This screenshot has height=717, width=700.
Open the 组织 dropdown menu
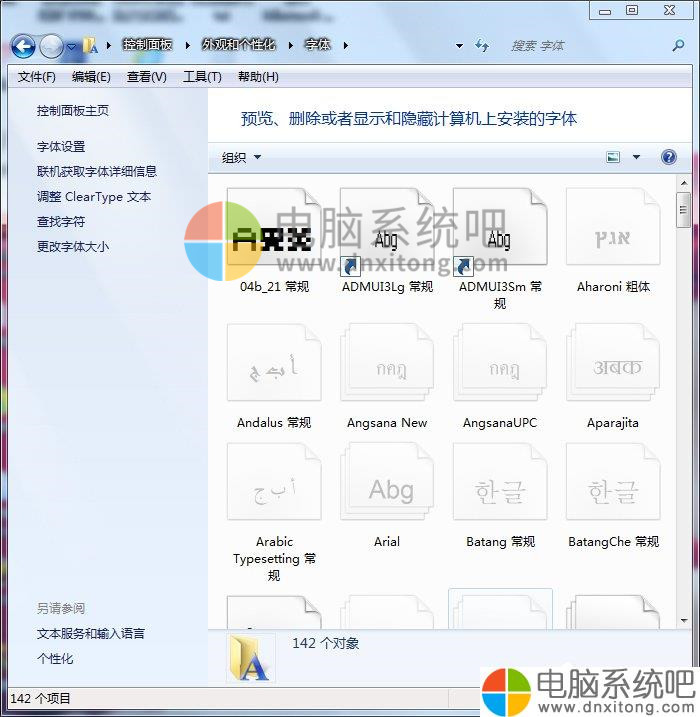pyautogui.click(x=241, y=157)
